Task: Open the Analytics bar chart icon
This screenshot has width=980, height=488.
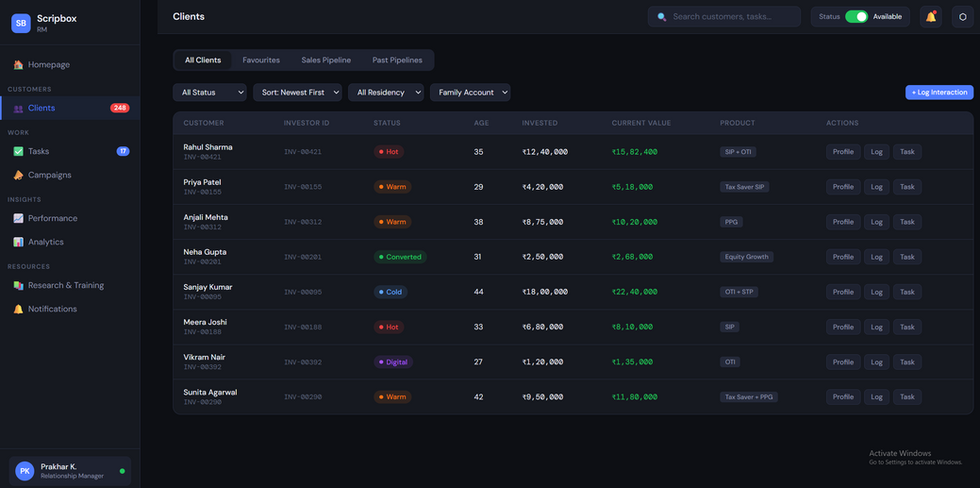Action: tap(18, 242)
